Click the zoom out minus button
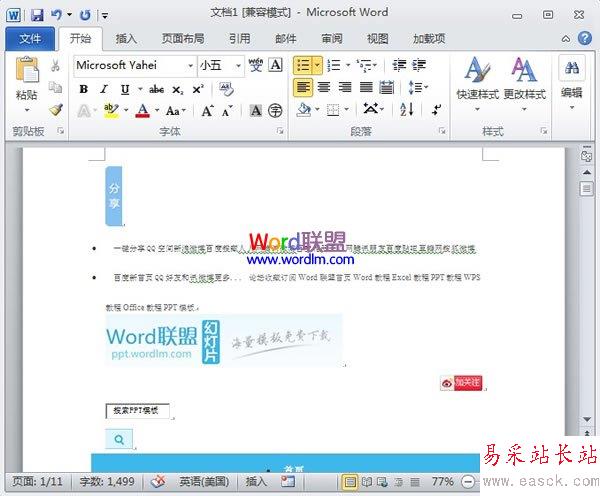This screenshot has height=496, width=600. click(x=468, y=482)
